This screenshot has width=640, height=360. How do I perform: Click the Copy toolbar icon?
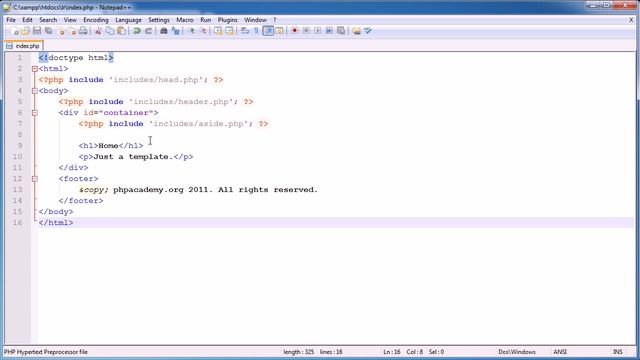click(110, 31)
